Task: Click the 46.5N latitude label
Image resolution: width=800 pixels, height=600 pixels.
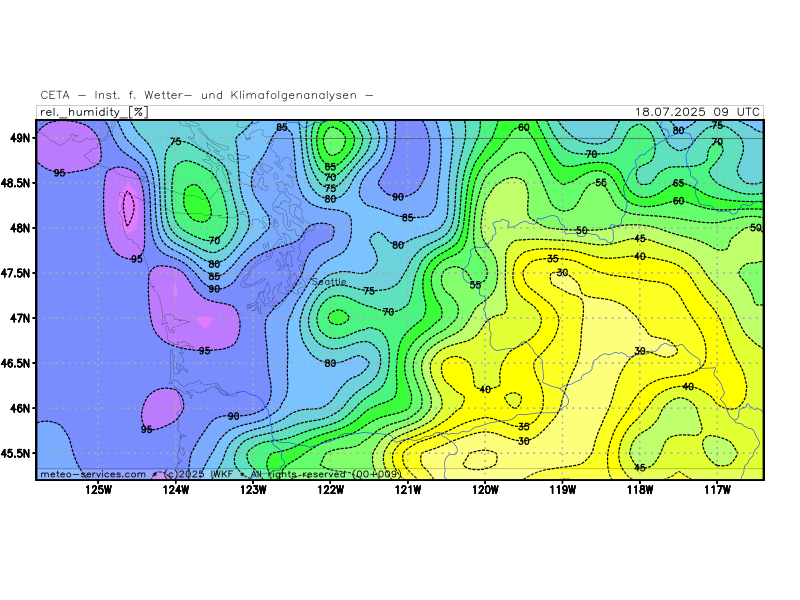Action: coord(15,363)
